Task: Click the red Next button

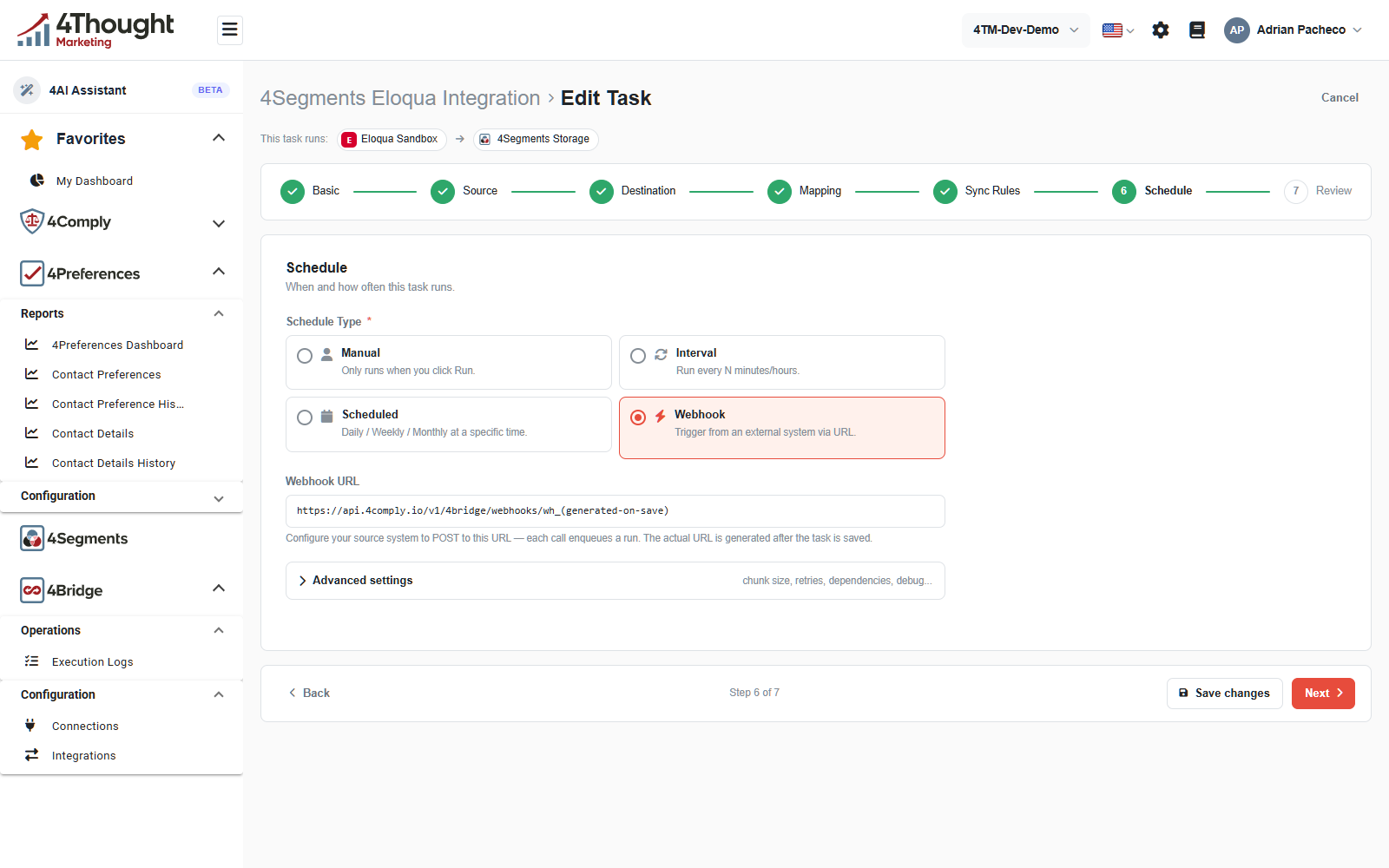Action: pos(1323,694)
